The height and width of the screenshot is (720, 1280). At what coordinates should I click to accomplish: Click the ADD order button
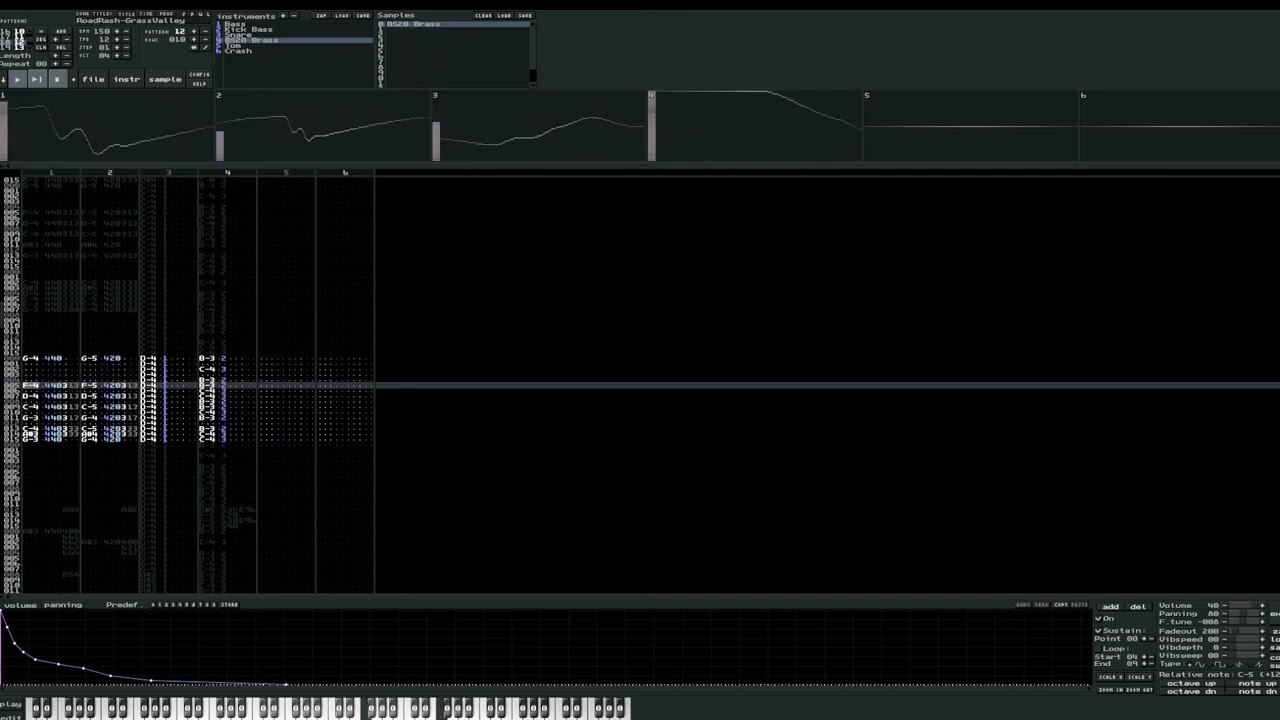pos(61,31)
